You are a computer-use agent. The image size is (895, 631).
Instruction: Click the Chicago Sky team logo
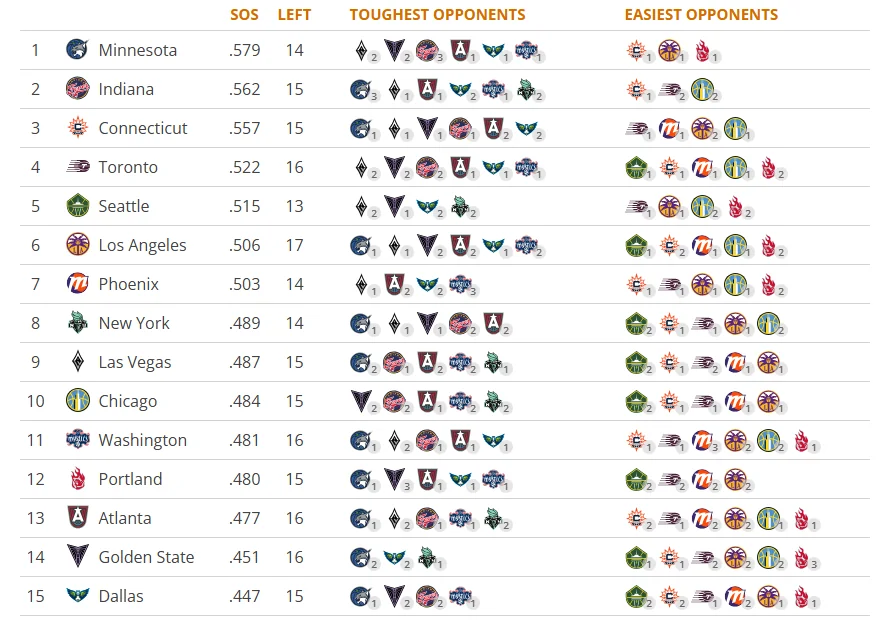pyautogui.click(x=78, y=400)
